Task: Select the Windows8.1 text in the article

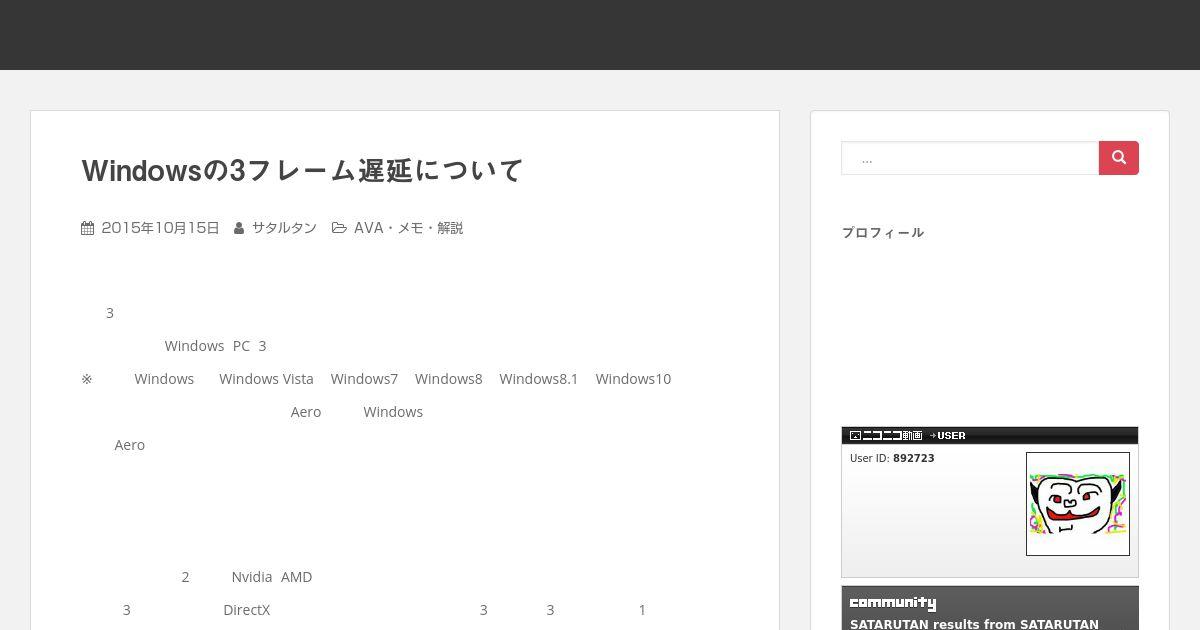Action: pos(539,379)
